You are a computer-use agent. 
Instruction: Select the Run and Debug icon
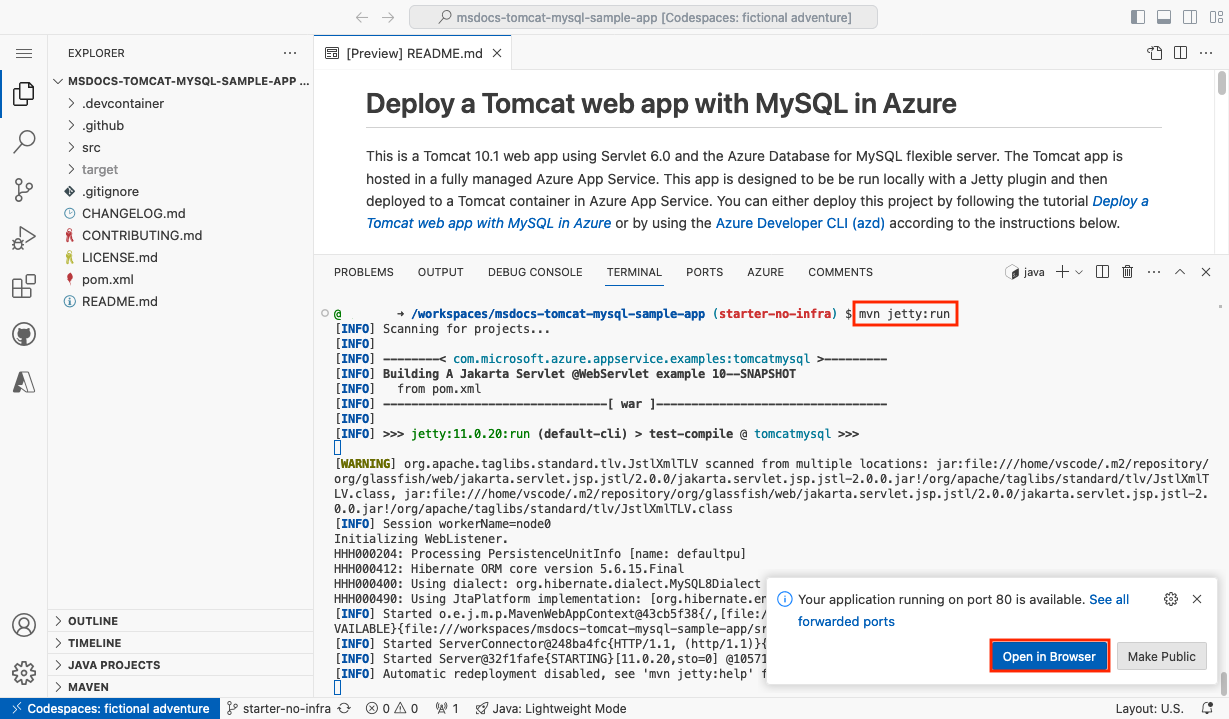click(24, 238)
